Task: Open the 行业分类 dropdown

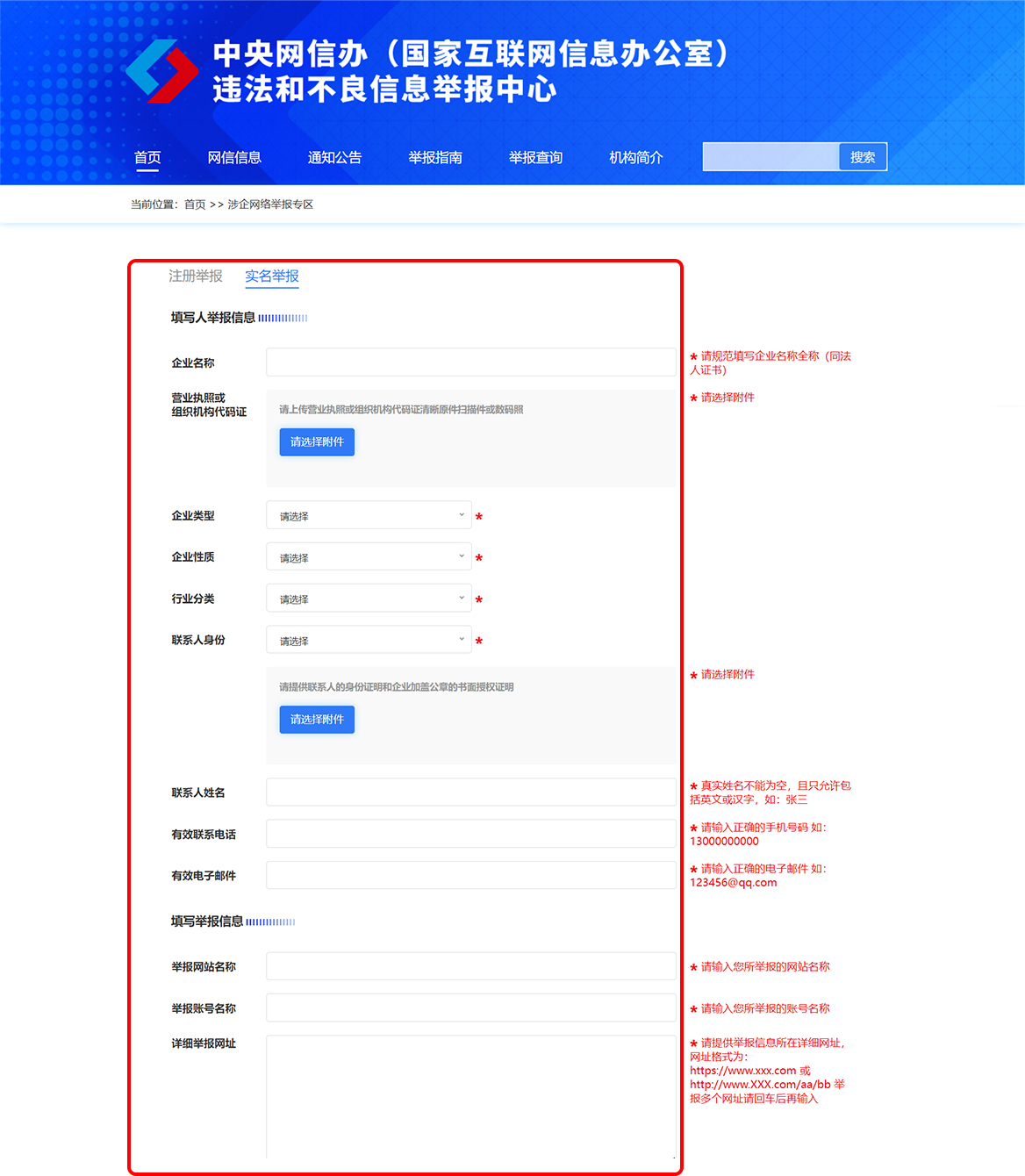Action: tap(369, 598)
